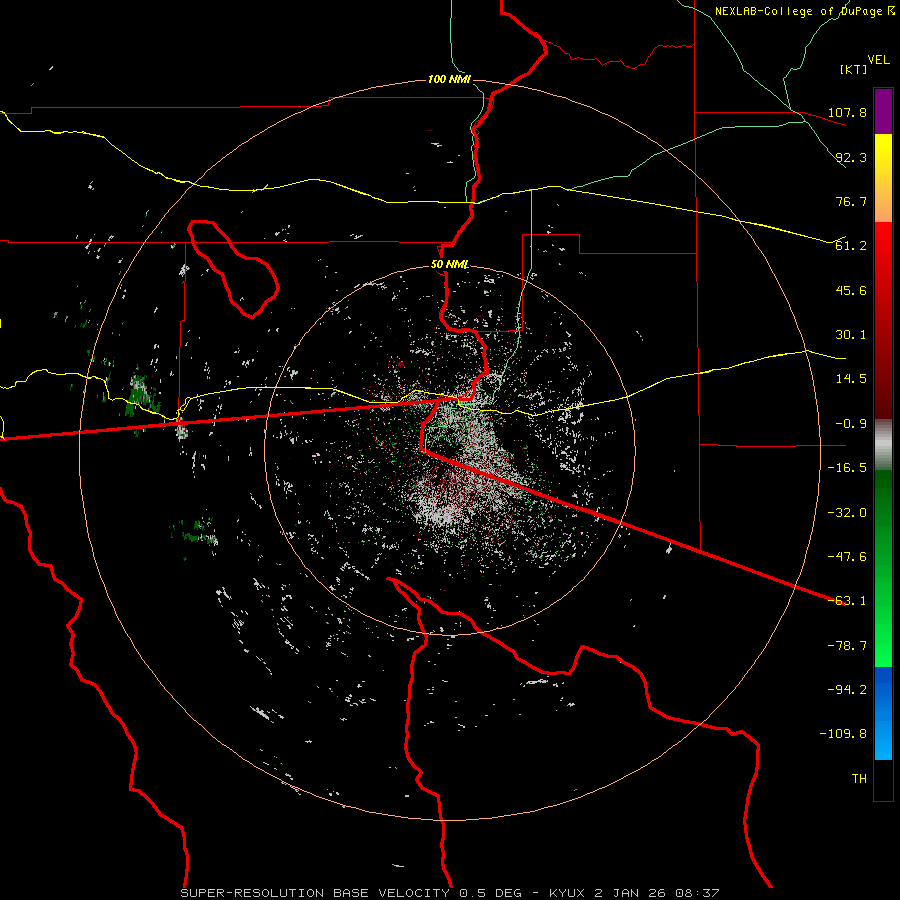Click the 61.2 velocity scale value

[x=851, y=246]
